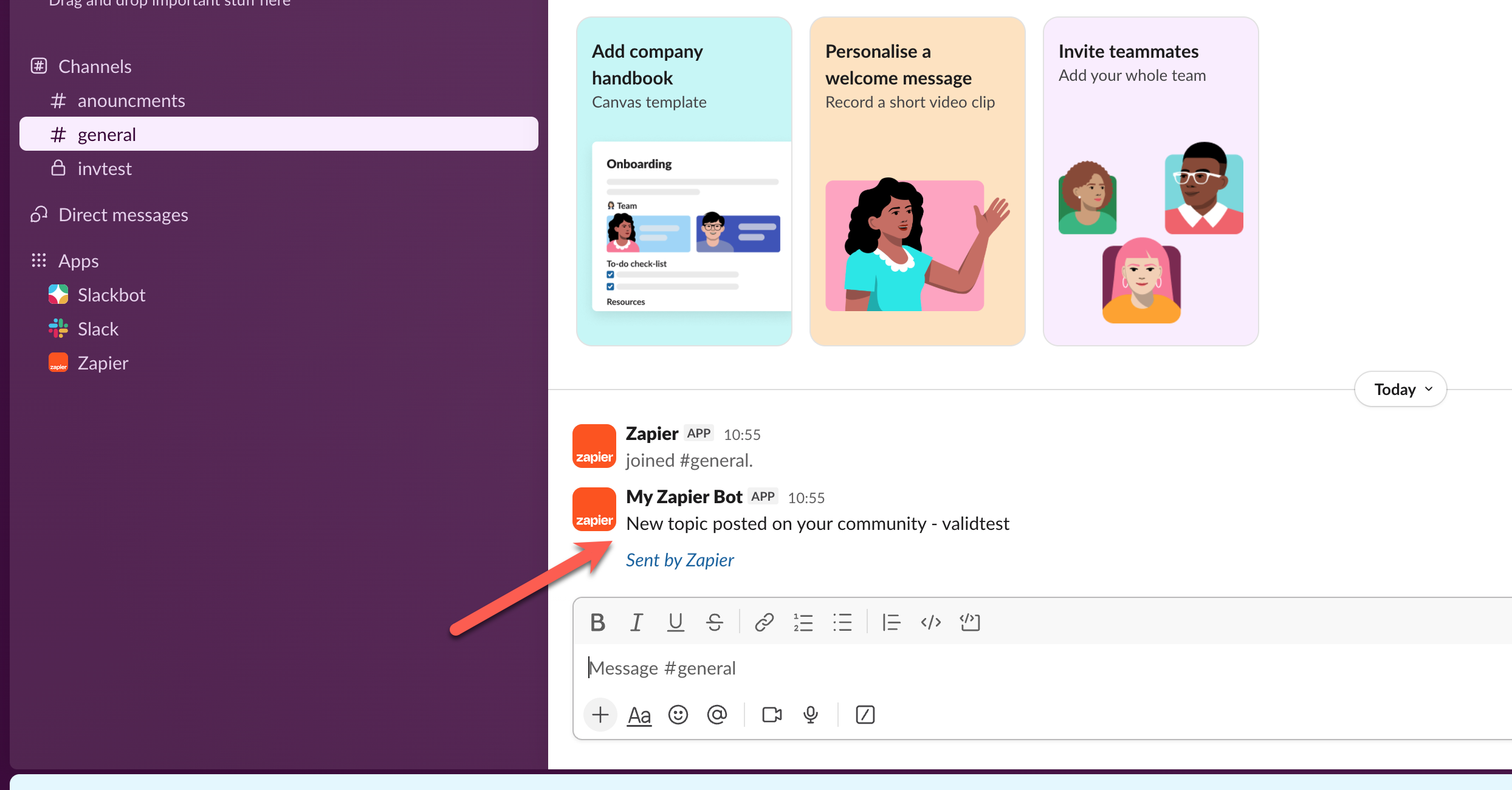This screenshot has height=790, width=1512.
Task: Open the emoji picker
Action: pos(678,715)
